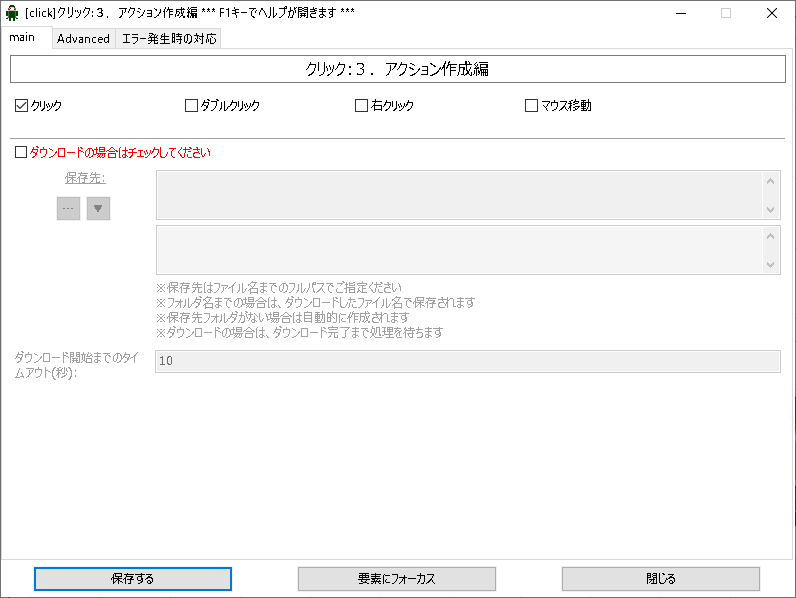Click the 閉じる button
This screenshot has width=796, height=598.
pyautogui.click(x=660, y=579)
